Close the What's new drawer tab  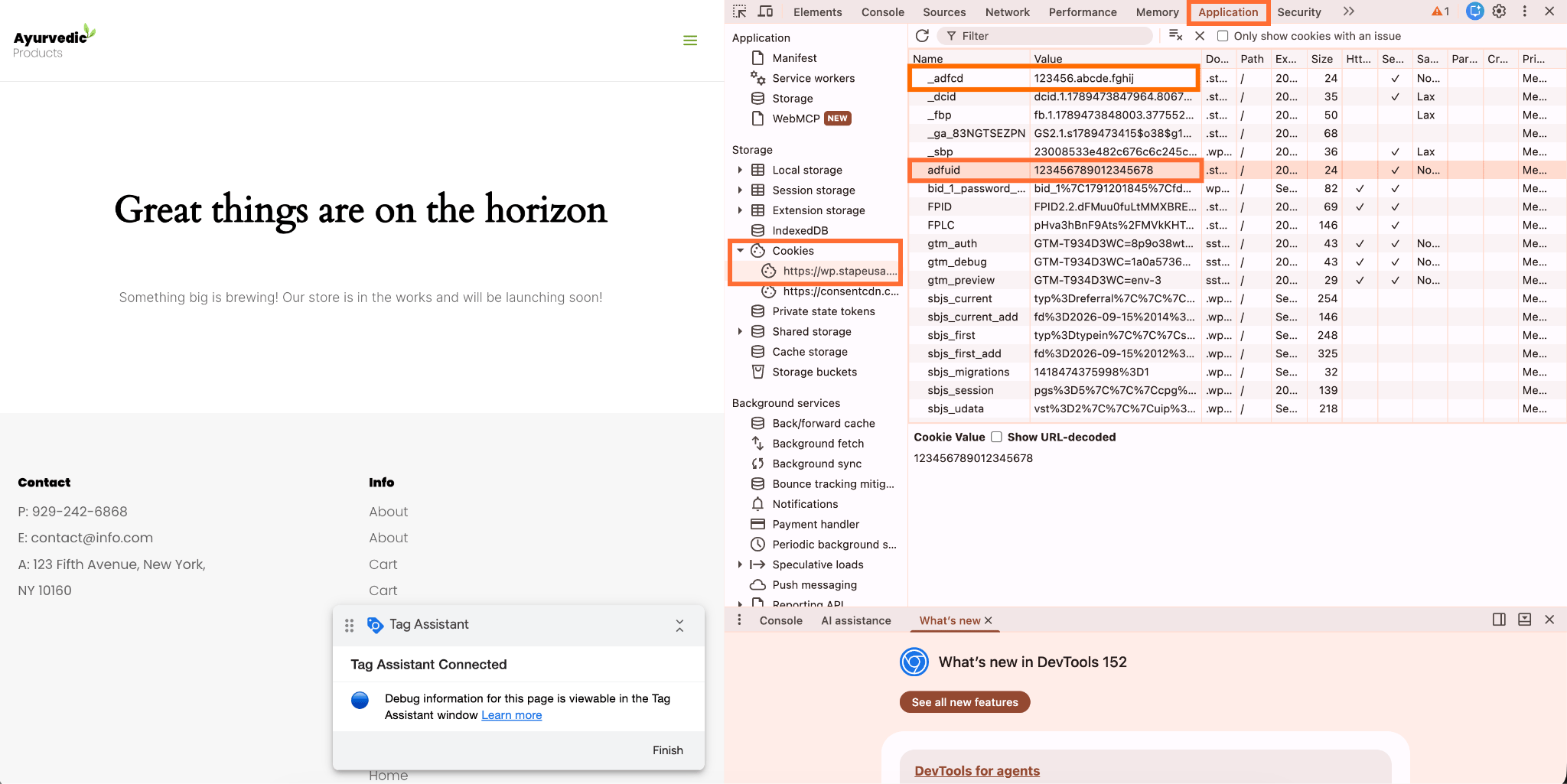pos(988,620)
